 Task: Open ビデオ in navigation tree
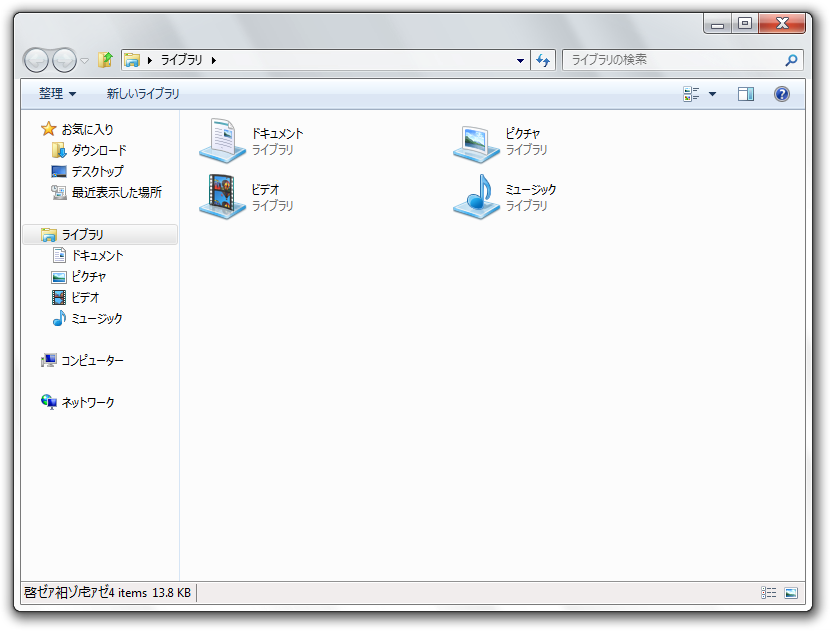point(85,298)
